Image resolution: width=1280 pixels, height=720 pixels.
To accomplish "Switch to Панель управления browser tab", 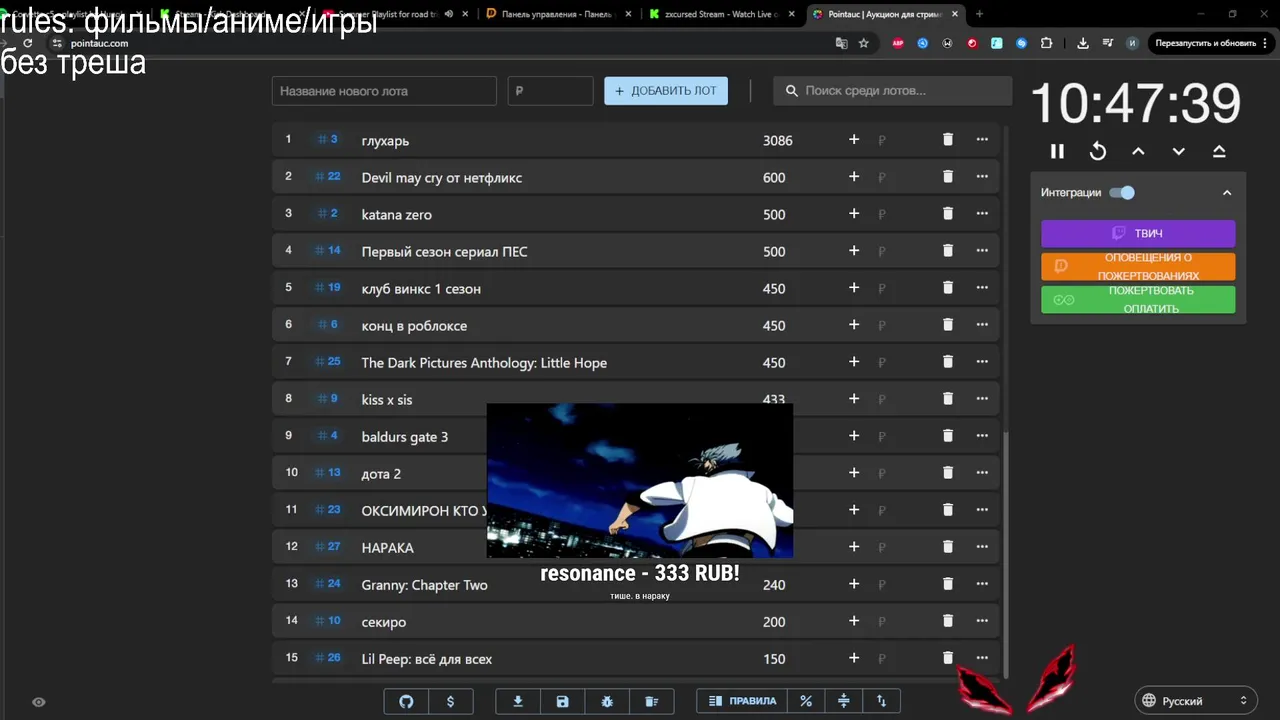I will click(x=560, y=14).
